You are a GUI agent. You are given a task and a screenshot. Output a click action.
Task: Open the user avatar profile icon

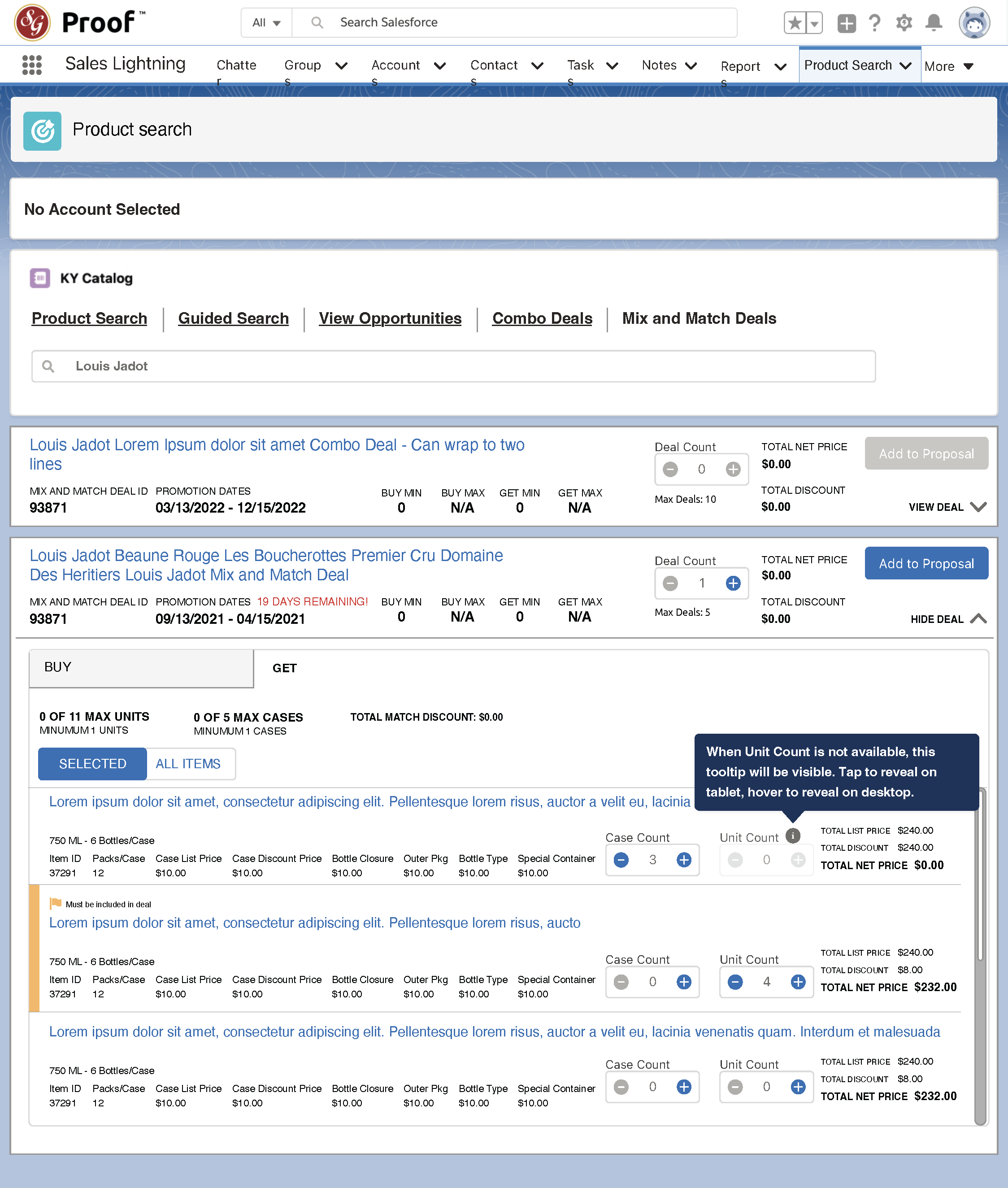(974, 23)
